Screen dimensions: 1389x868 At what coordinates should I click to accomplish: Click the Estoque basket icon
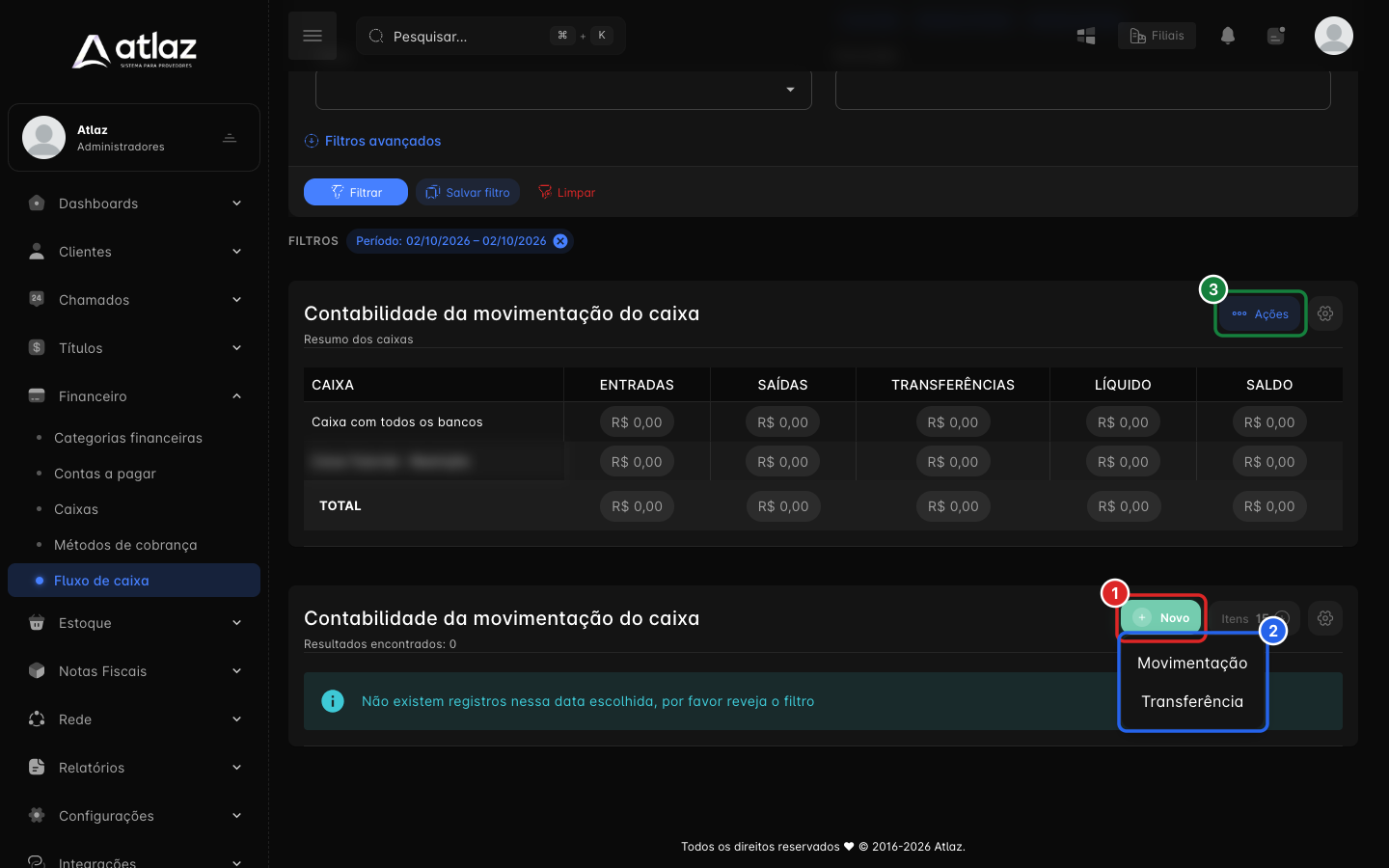pyautogui.click(x=37, y=622)
